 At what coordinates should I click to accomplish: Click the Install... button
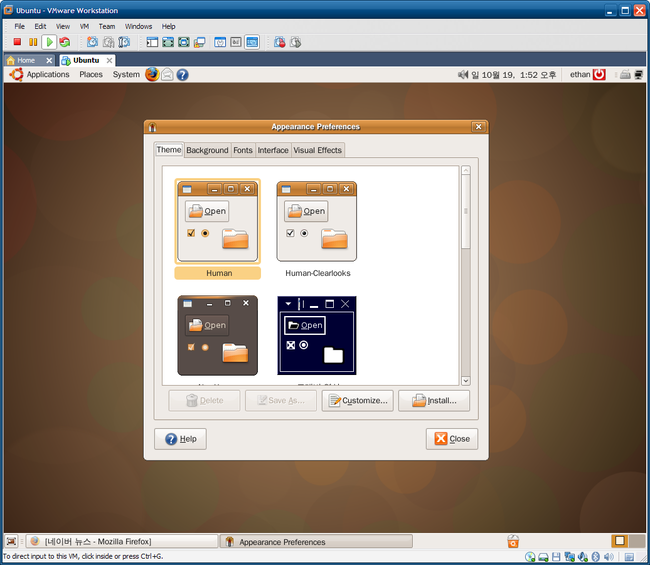[434, 401]
